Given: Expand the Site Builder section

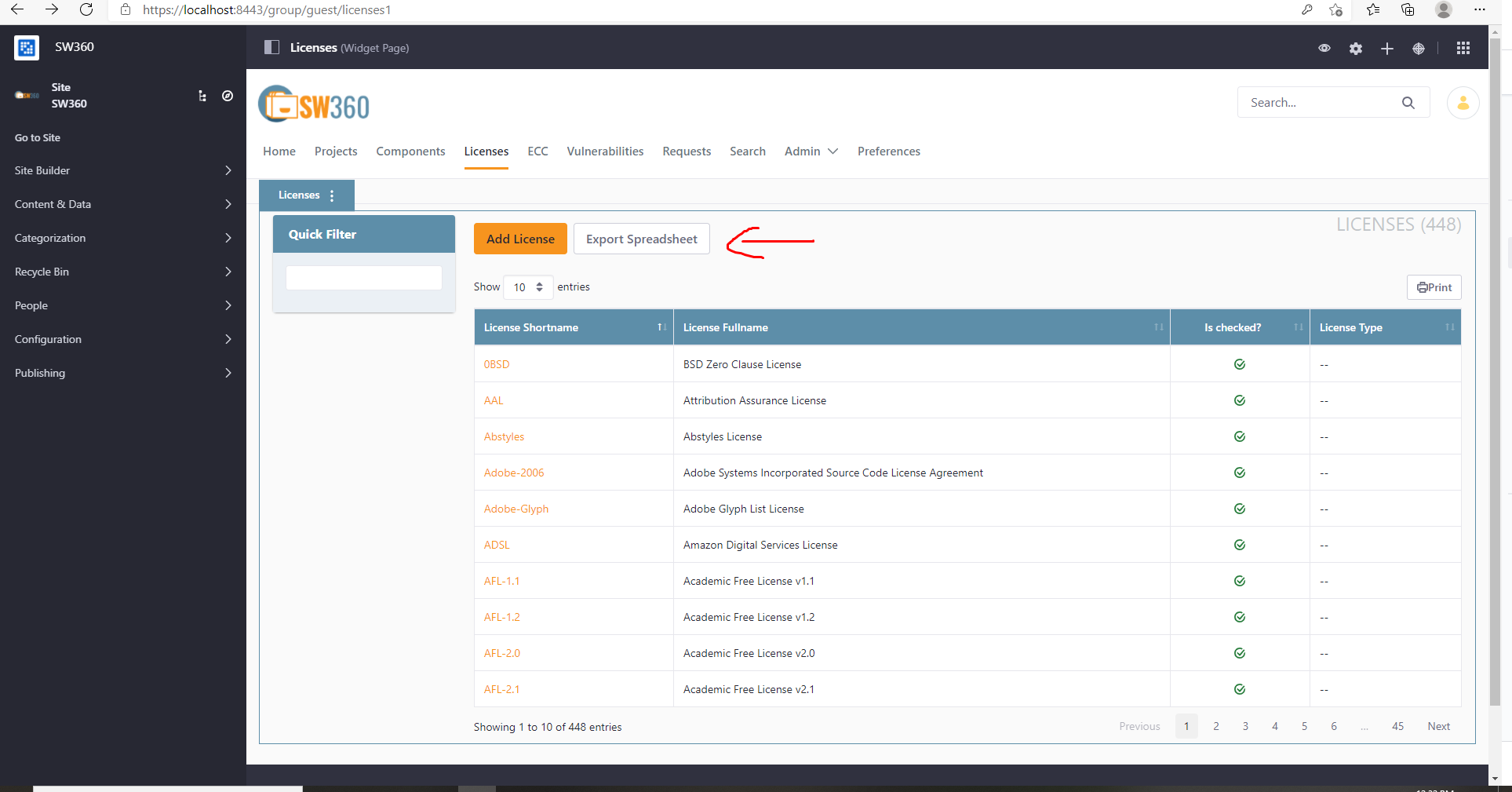Looking at the screenshot, I should [x=123, y=170].
